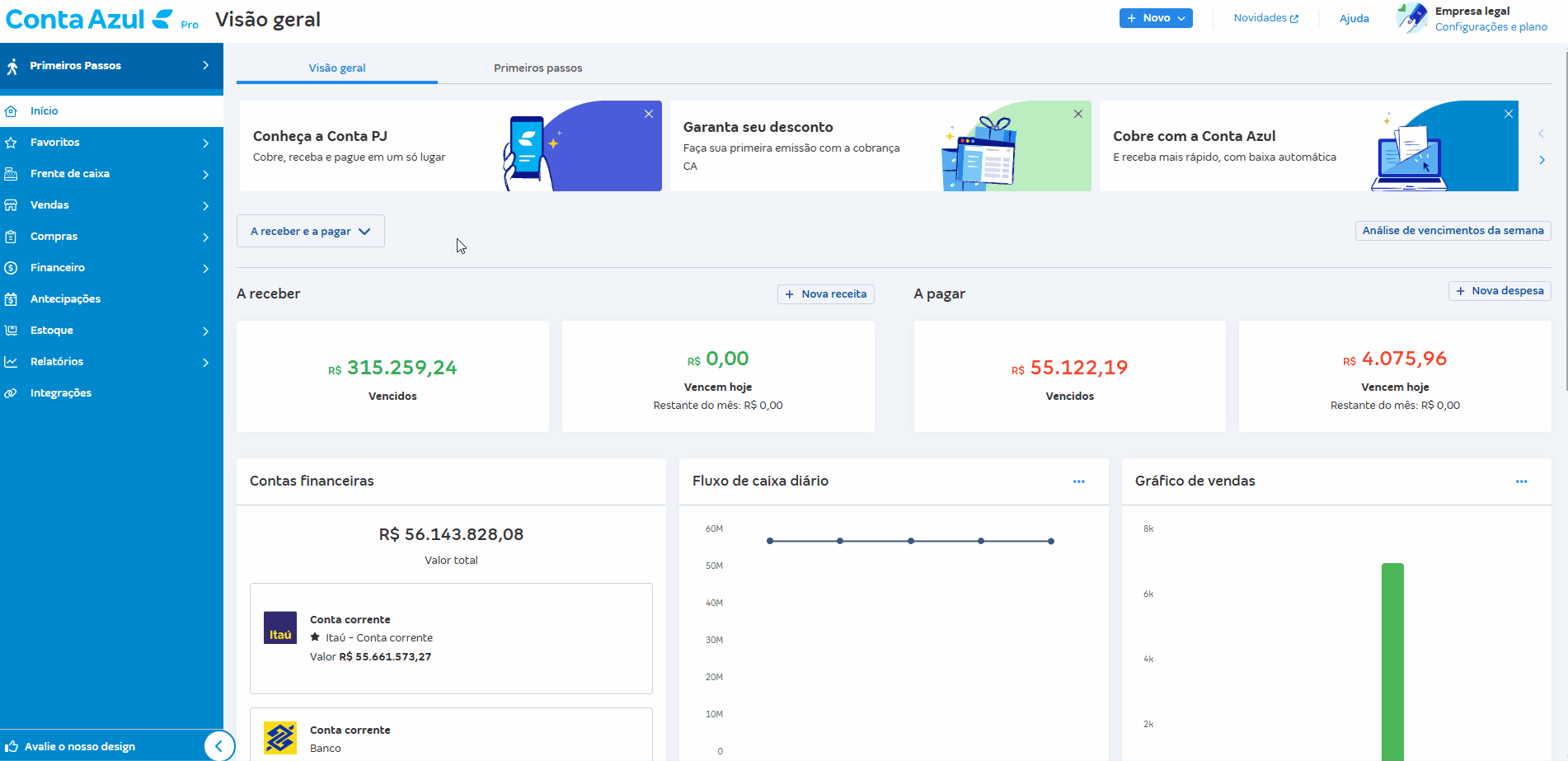Select the Visão geral tab

(336, 68)
